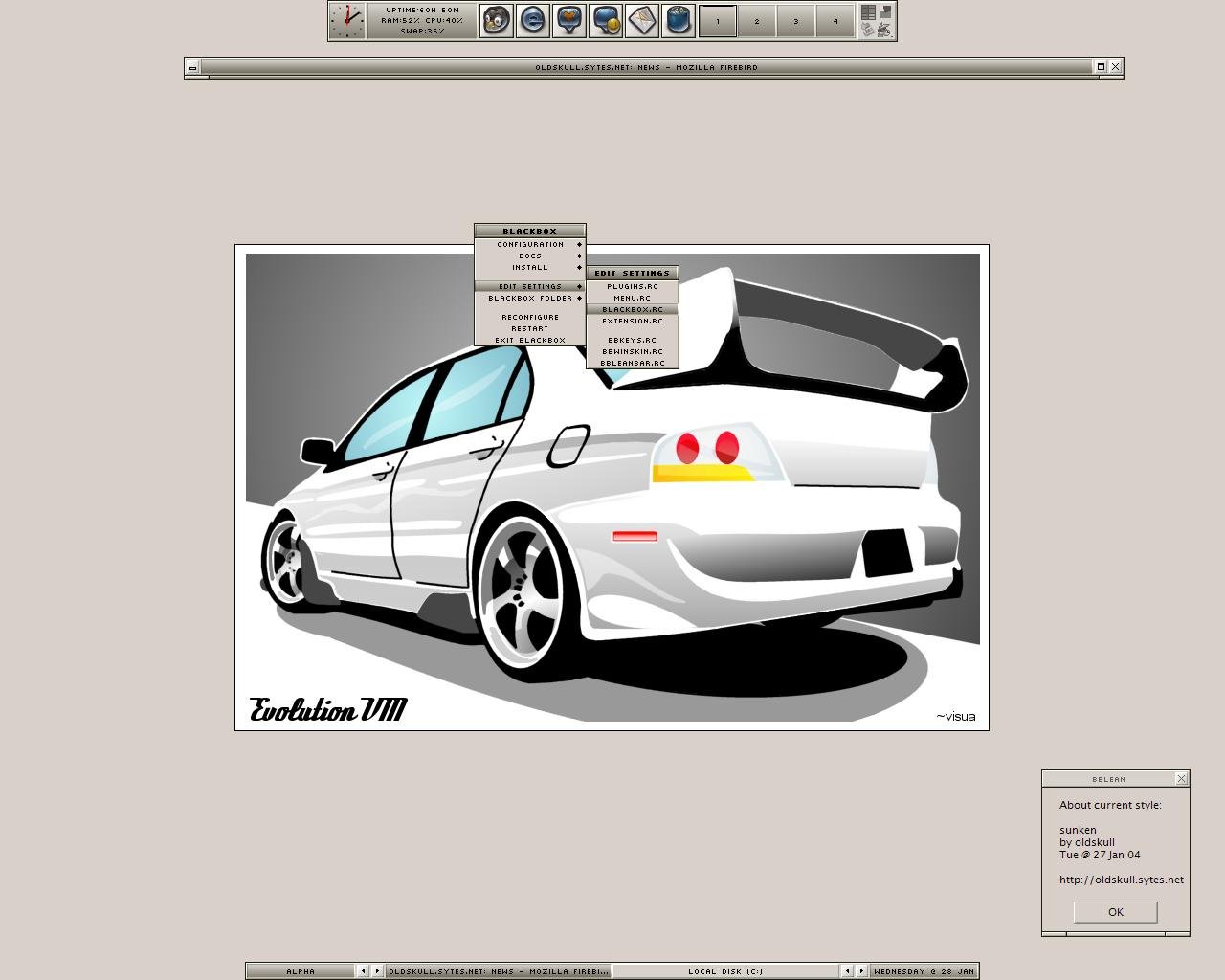This screenshot has height=980, width=1225.
Task: Open the chat bubble with yellow badge icon
Action: [605, 20]
